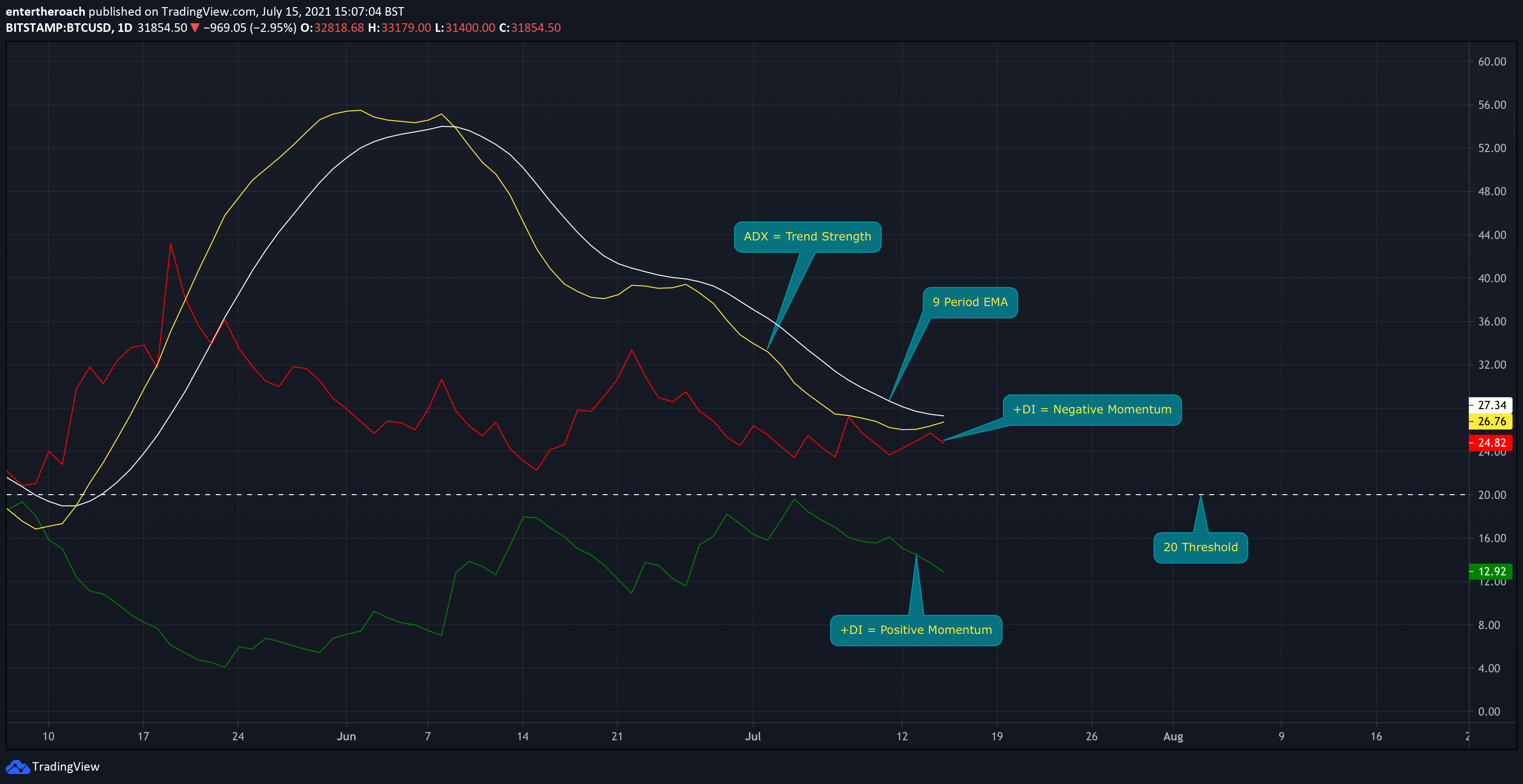Click the '17' date axis label
Screen dimensions: 1523x784
coord(143,737)
